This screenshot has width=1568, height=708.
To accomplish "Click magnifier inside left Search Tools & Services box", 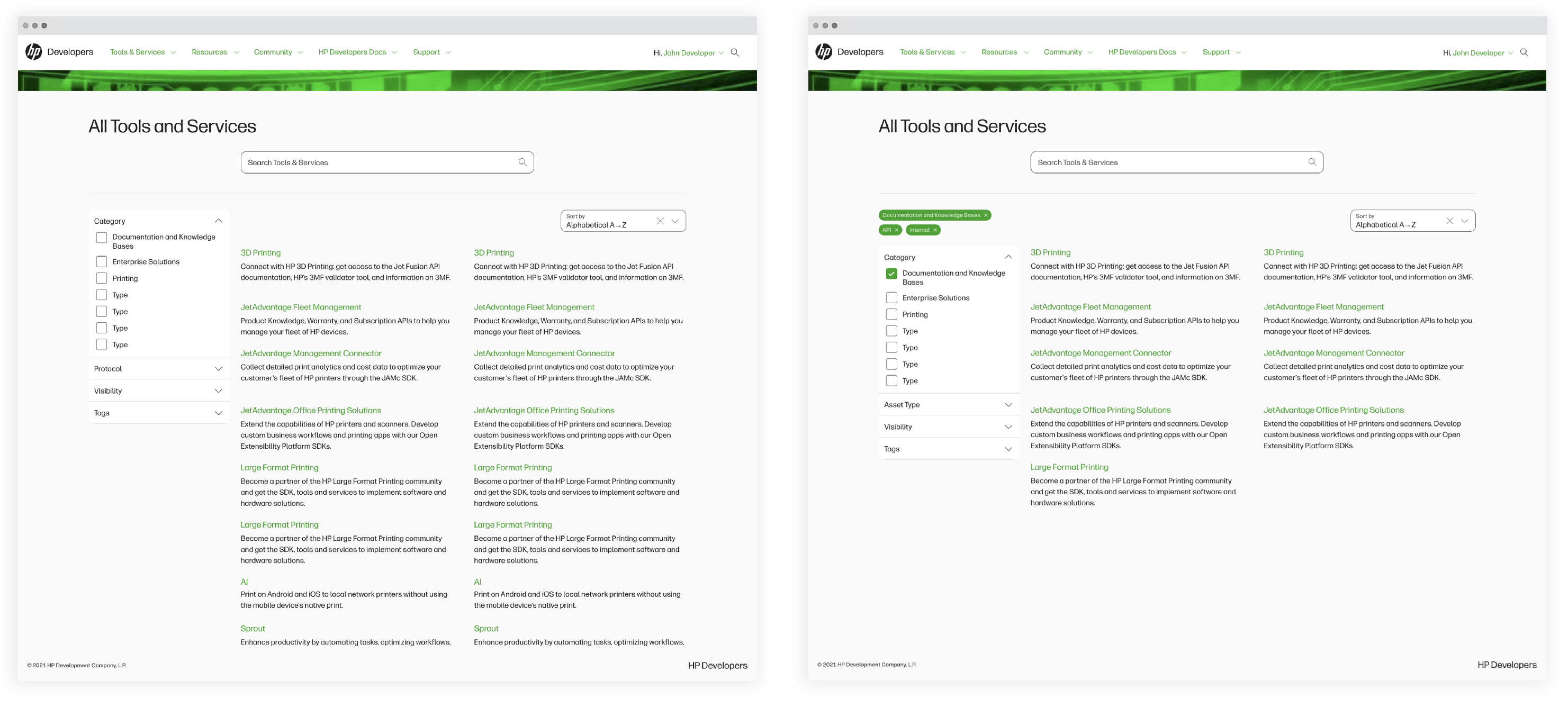I will coord(522,162).
